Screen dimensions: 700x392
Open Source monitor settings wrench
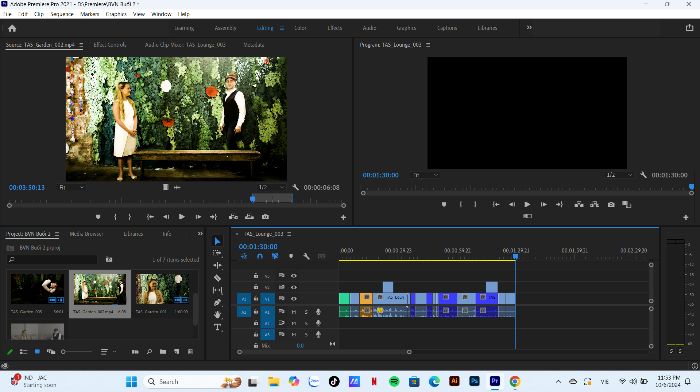point(295,188)
